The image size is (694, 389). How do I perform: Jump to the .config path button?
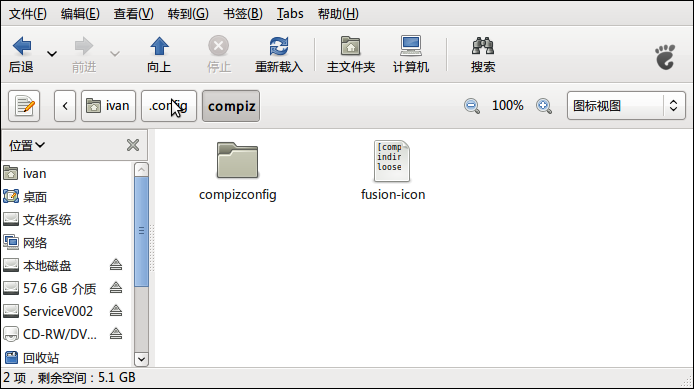click(169, 106)
